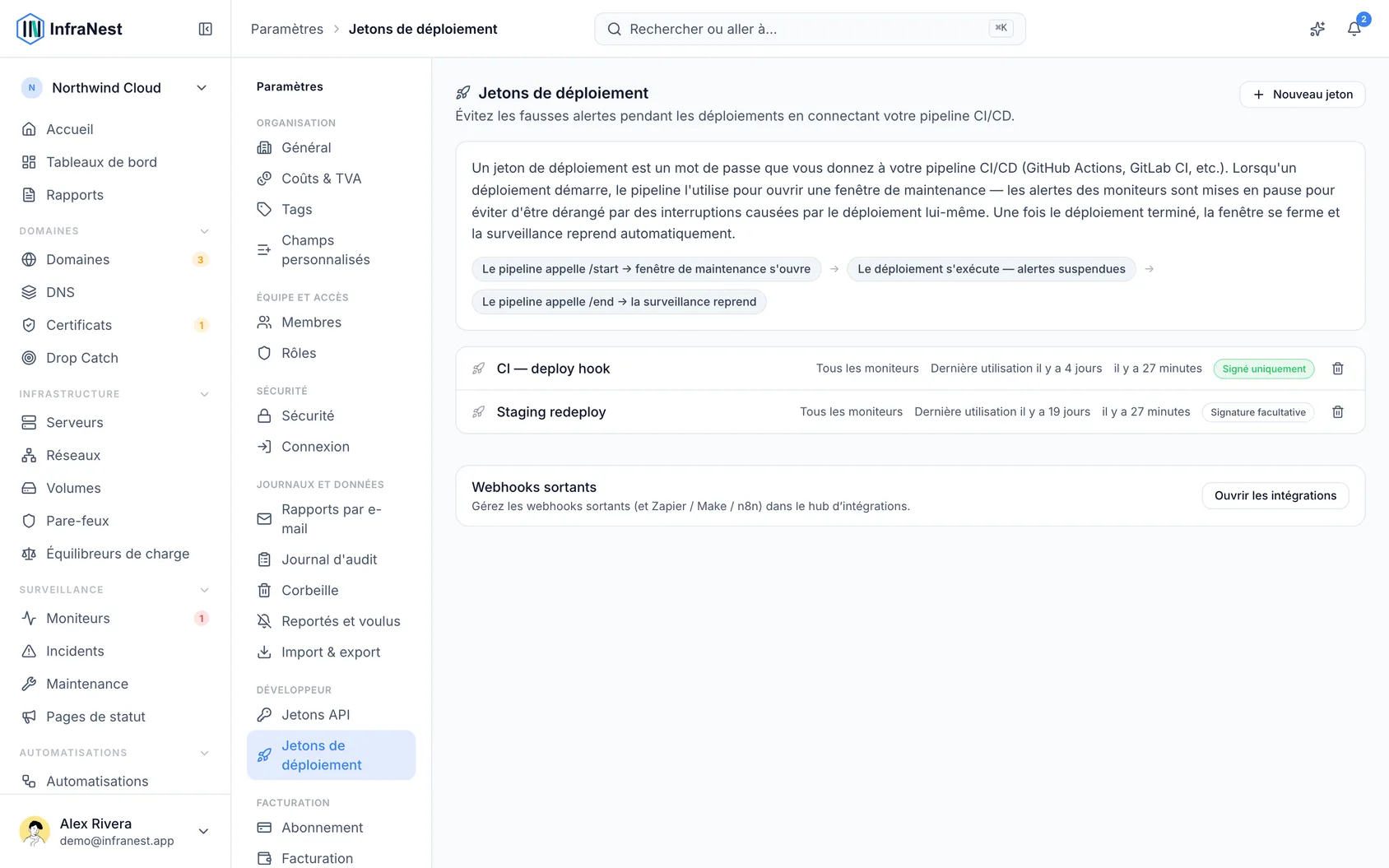Screen dimensions: 1389x868
Task: Focus the Rechercher ou aller à search field
Action: pyautogui.click(x=810, y=29)
